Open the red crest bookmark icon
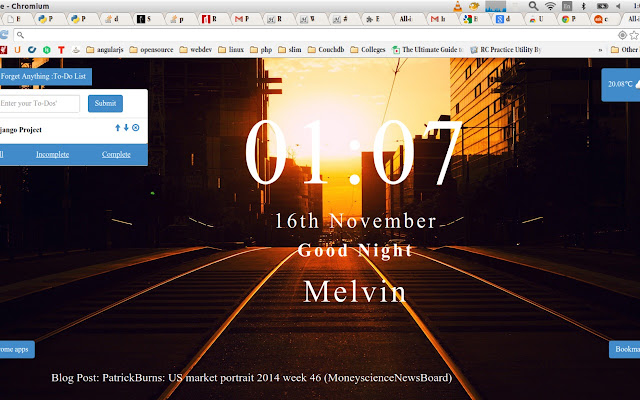 (4, 50)
